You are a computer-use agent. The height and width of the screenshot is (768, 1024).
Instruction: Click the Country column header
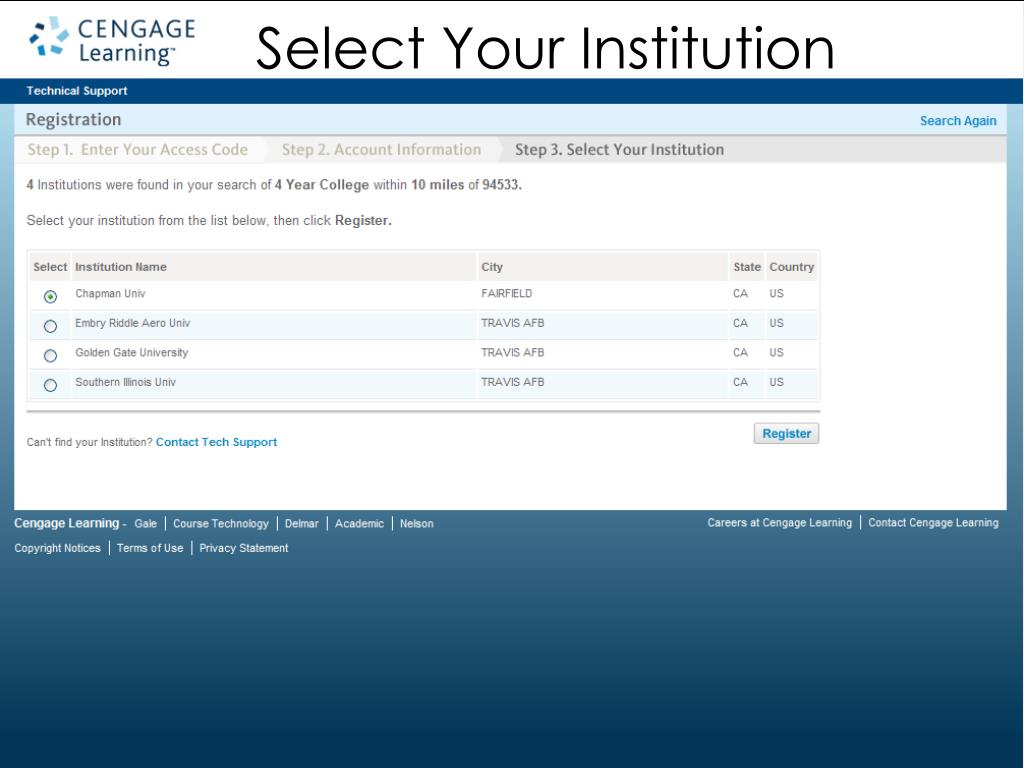[792, 267]
